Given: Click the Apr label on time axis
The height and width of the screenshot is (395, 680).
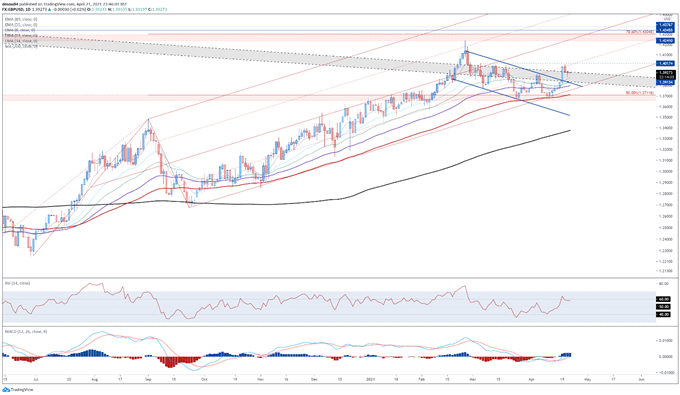Looking at the screenshot, I should click(531, 379).
